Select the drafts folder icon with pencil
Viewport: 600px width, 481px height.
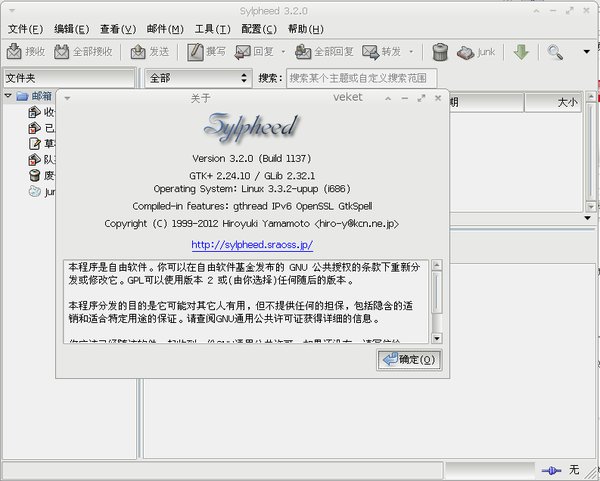tap(34, 144)
